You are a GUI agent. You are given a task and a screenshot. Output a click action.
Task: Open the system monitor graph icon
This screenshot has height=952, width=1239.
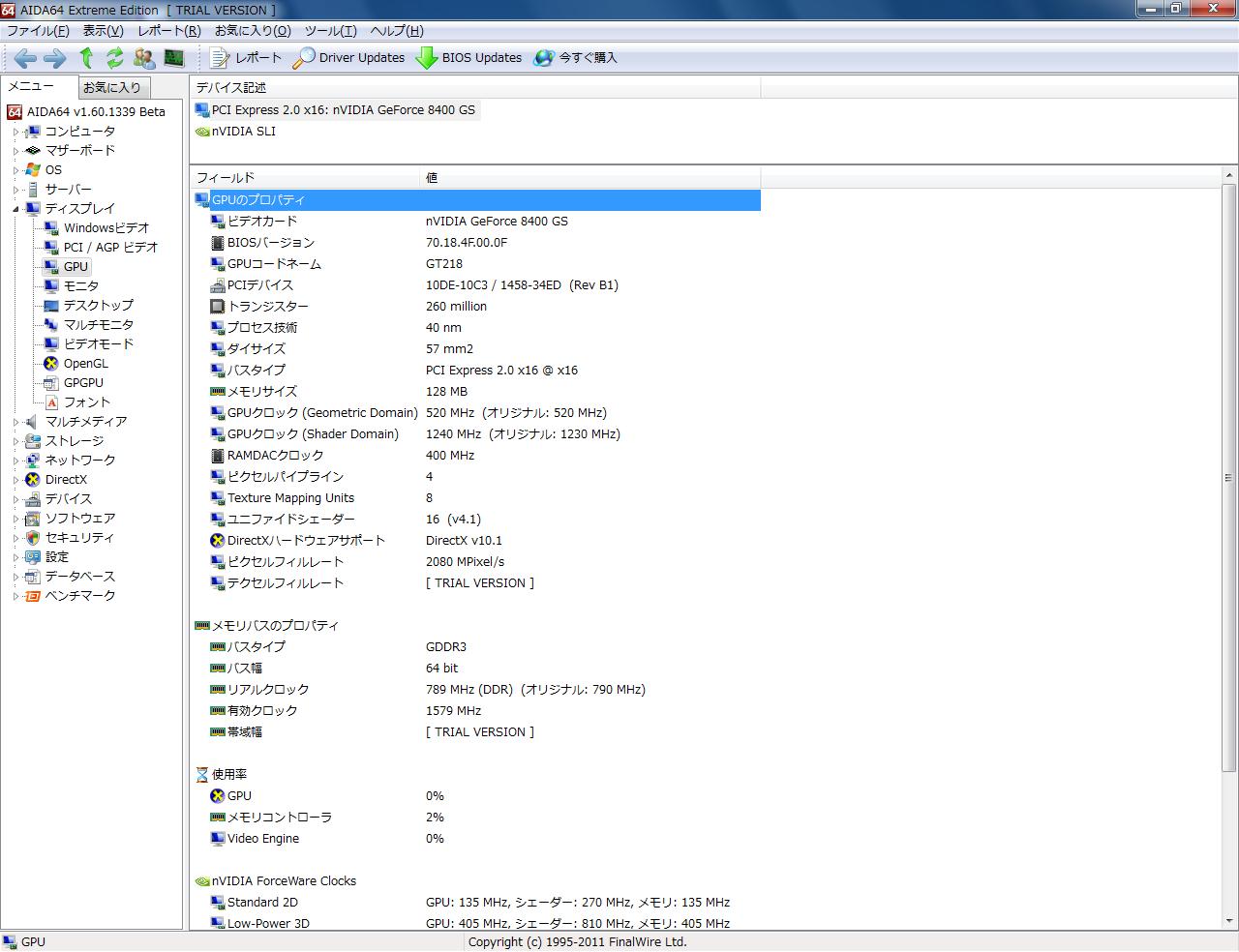click(173, 58)
